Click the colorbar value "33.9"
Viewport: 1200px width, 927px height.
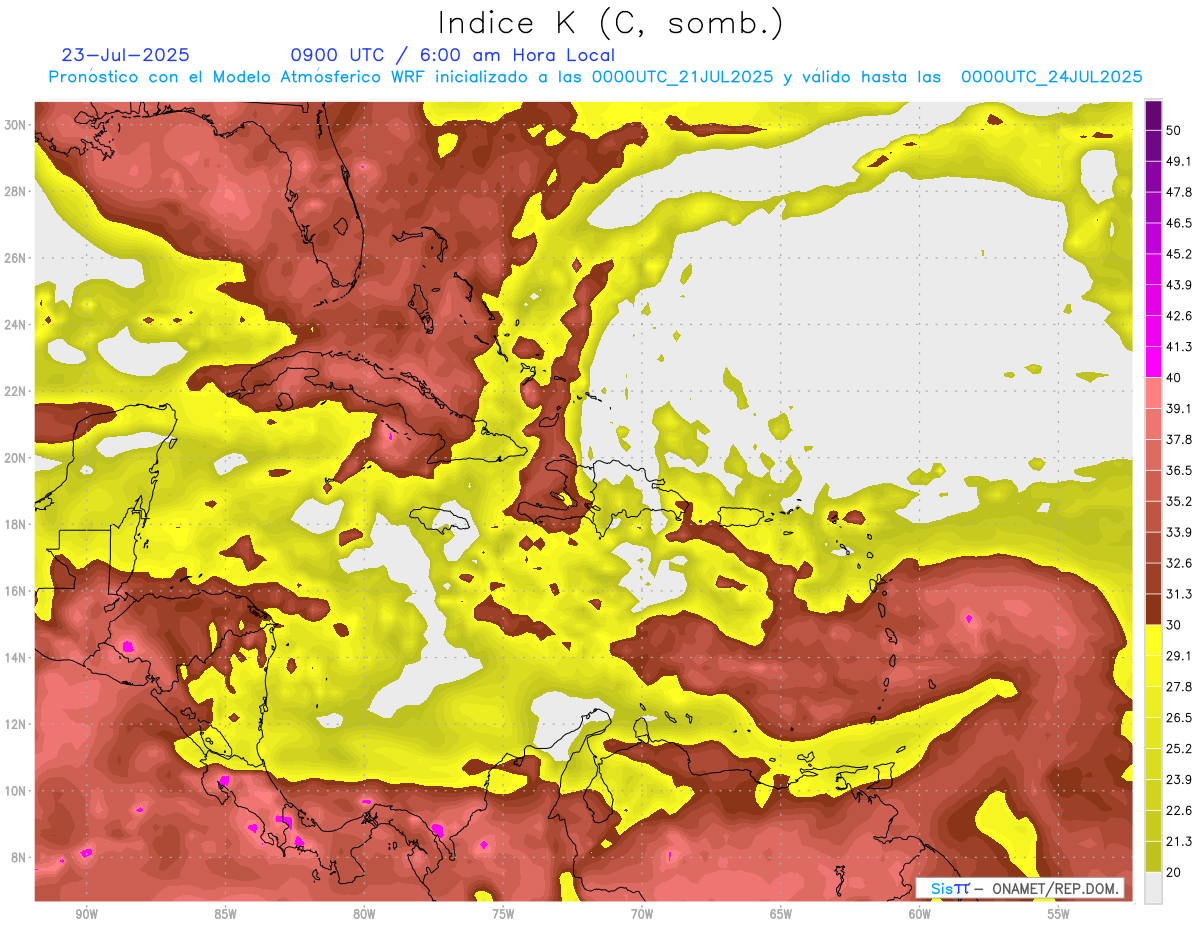click(x=1179, y=532)
